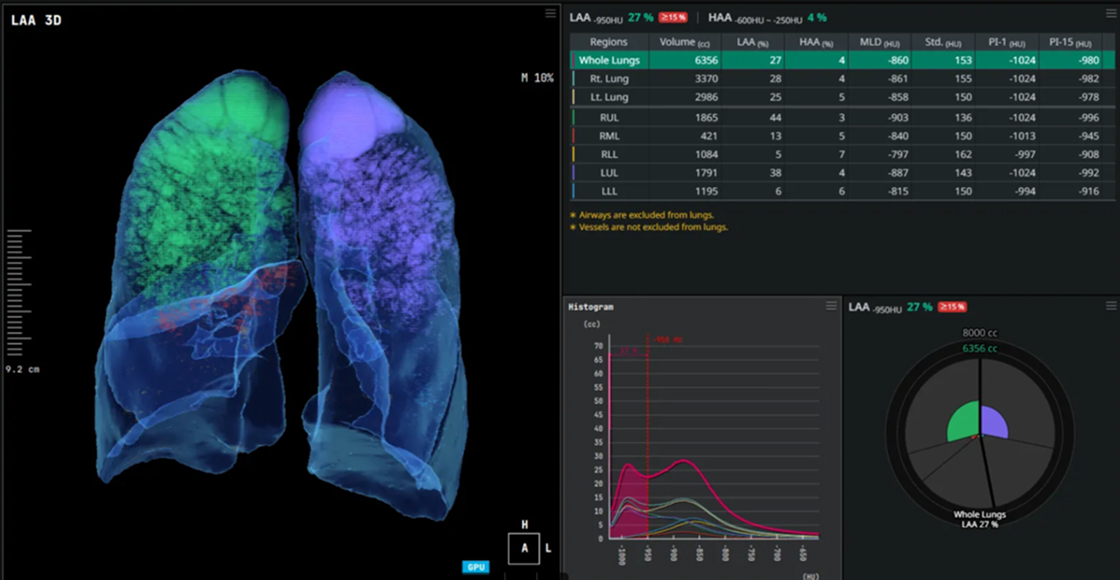Sort by the Volume column header
This screenshot has width=1120, height=580.
[x=685, y=42]
